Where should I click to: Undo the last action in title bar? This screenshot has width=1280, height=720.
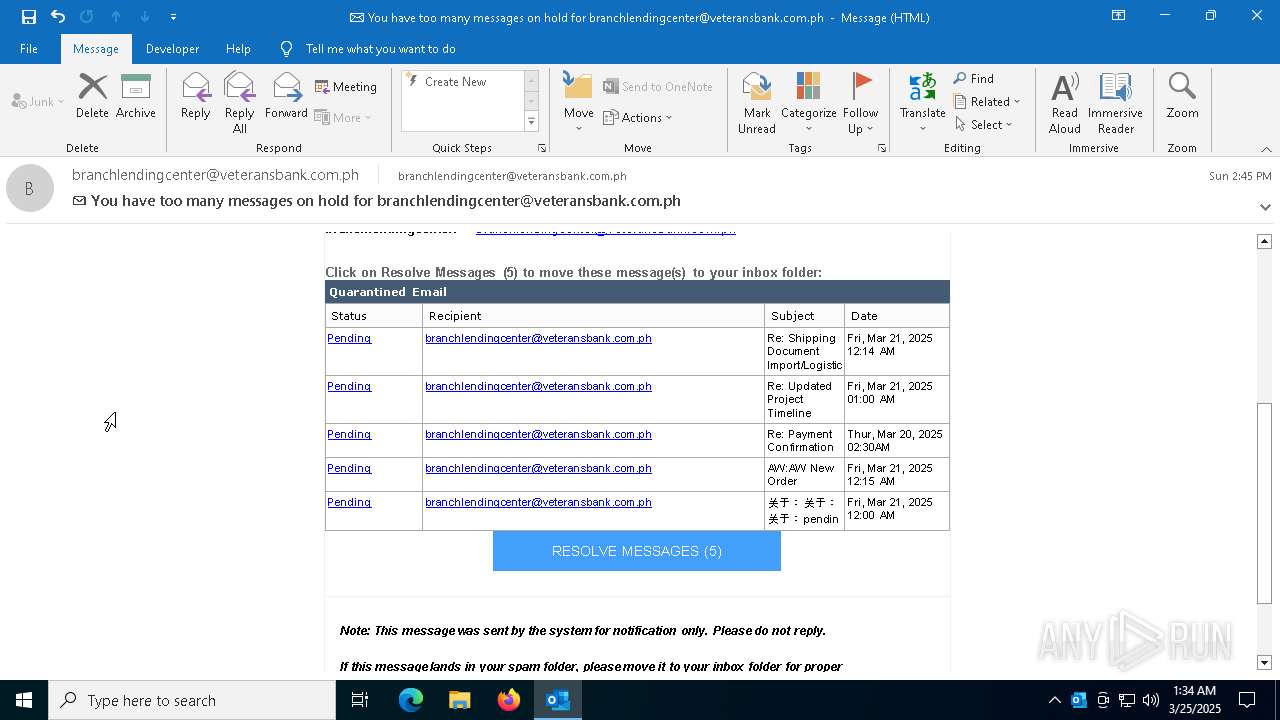(x=58, y=16)
